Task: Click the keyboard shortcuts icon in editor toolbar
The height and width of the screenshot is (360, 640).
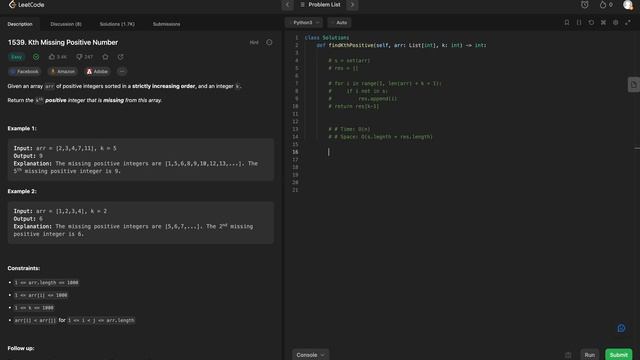Action: [x=603, y=22]
